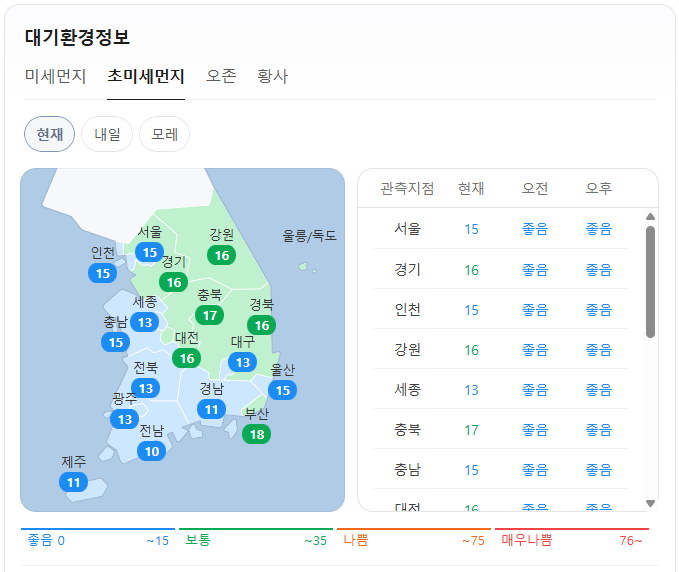The image size is (679, 572).
Task: Click the 좋음 legend label
Action: coord(40,540)
